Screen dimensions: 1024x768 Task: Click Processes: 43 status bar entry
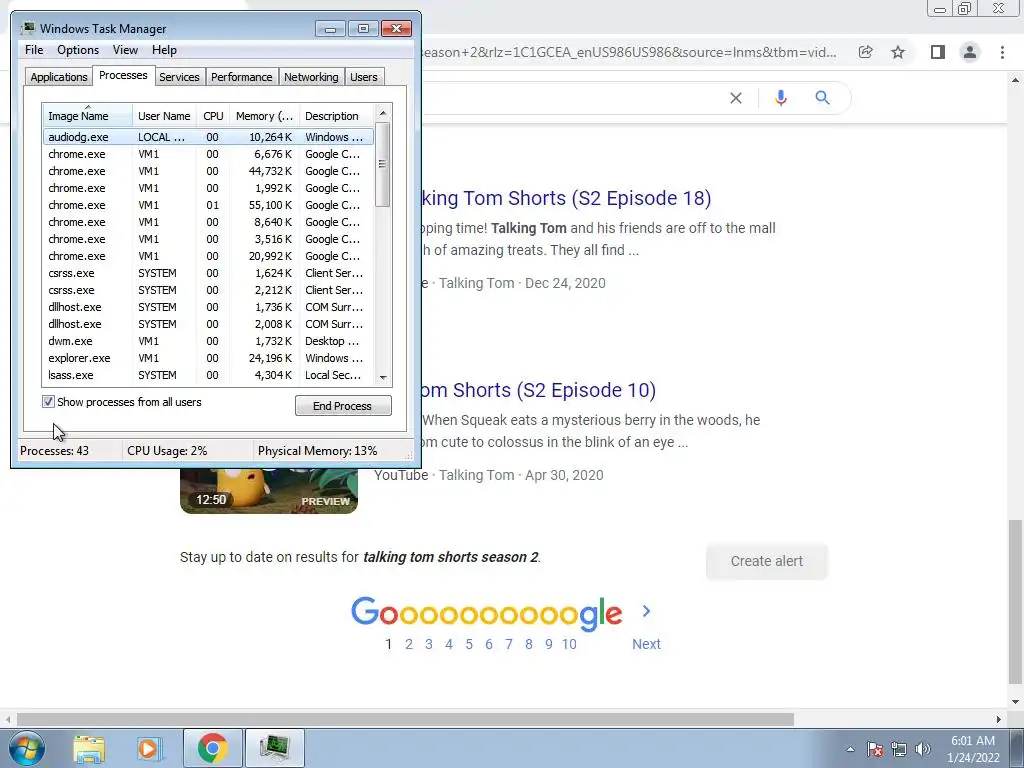(55, 451)
